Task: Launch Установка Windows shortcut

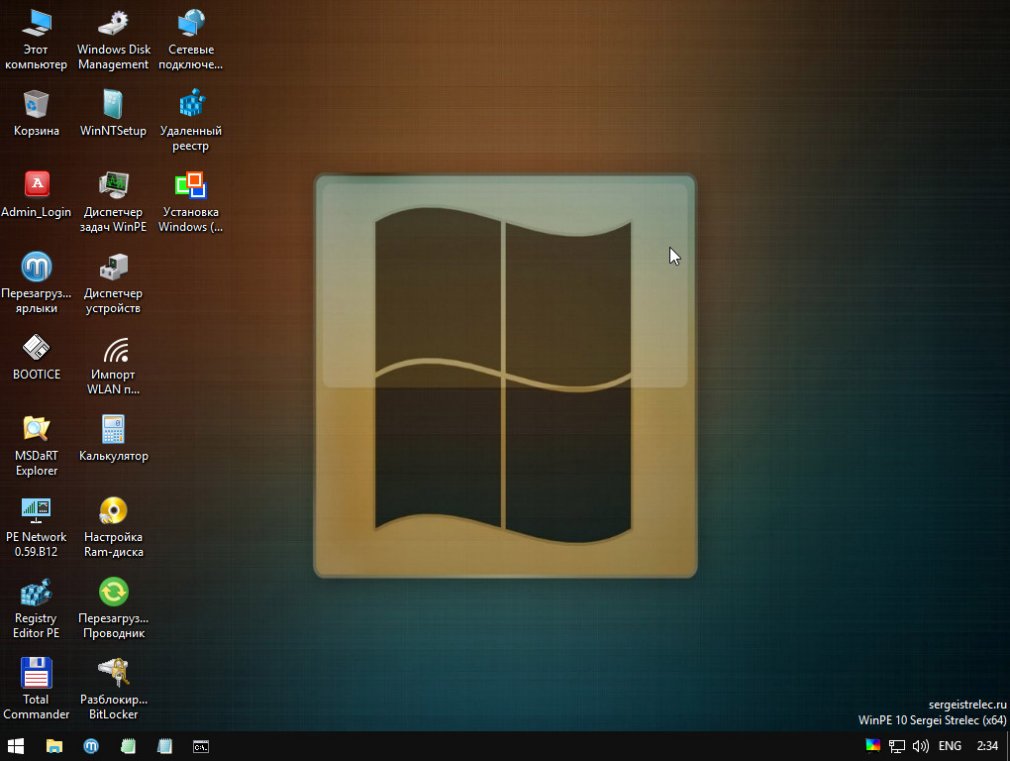Action: pos(191,202)
